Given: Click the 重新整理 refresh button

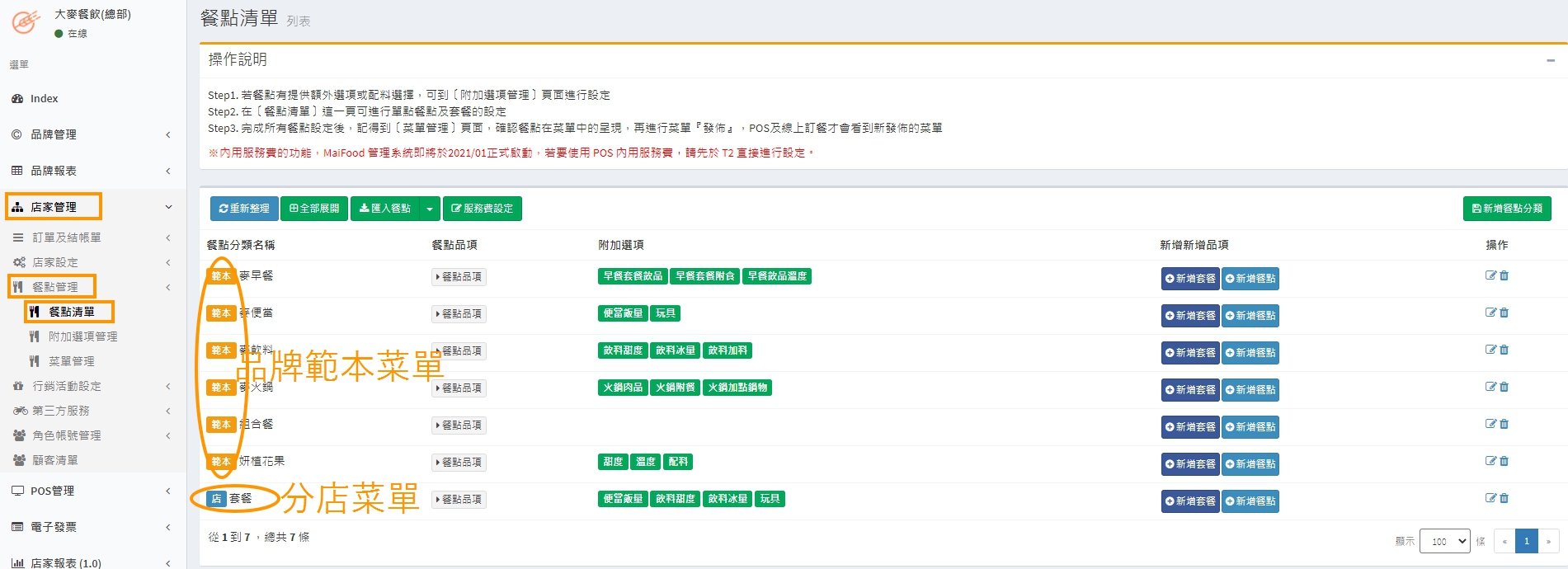Looking at the screenshot, I should click(x=244, y=209).
